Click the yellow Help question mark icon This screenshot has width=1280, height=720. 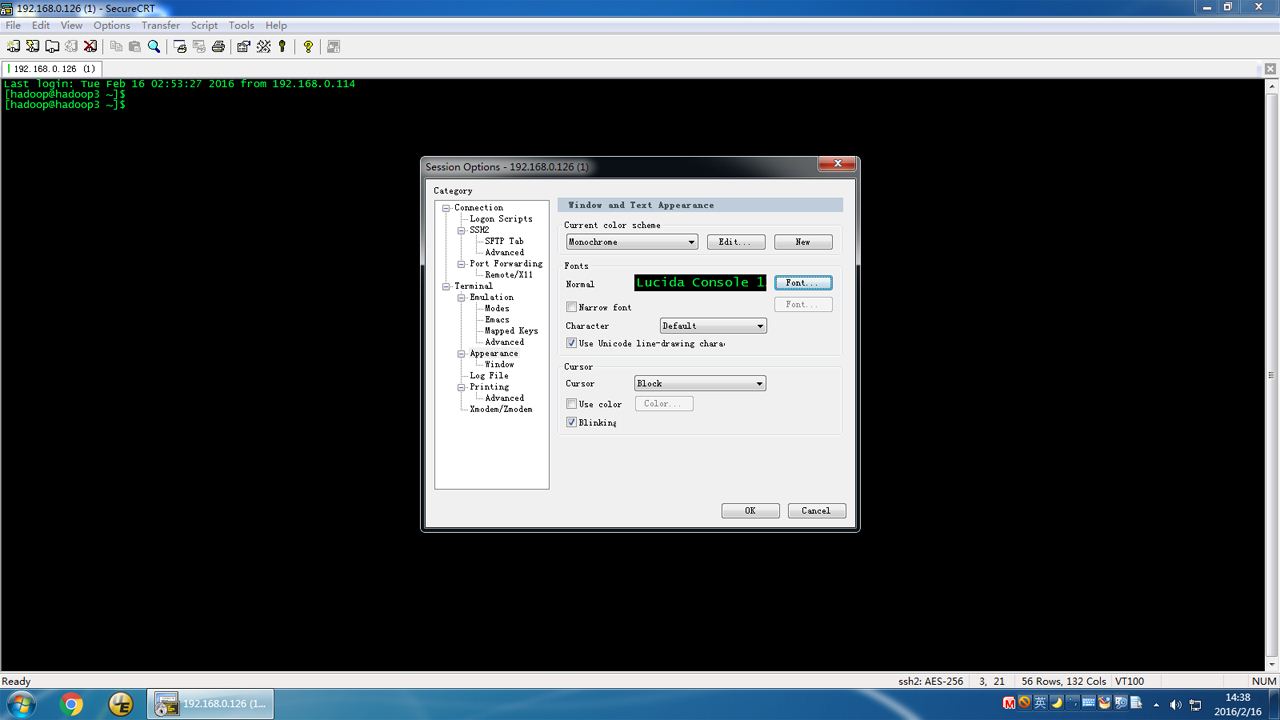click(x=308, y=46)
